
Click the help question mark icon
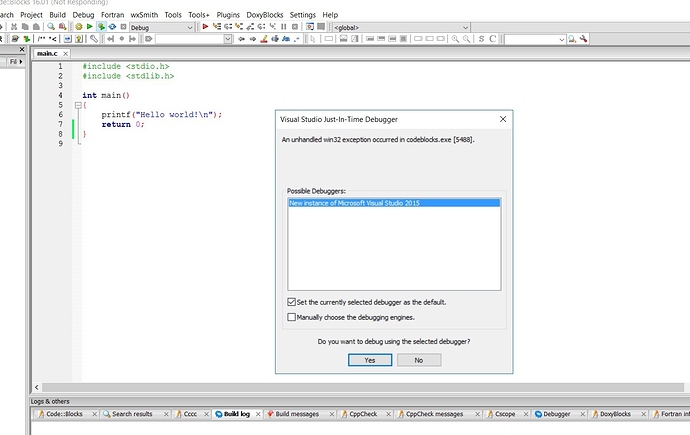pyautogui.click(x=79, y=39)
